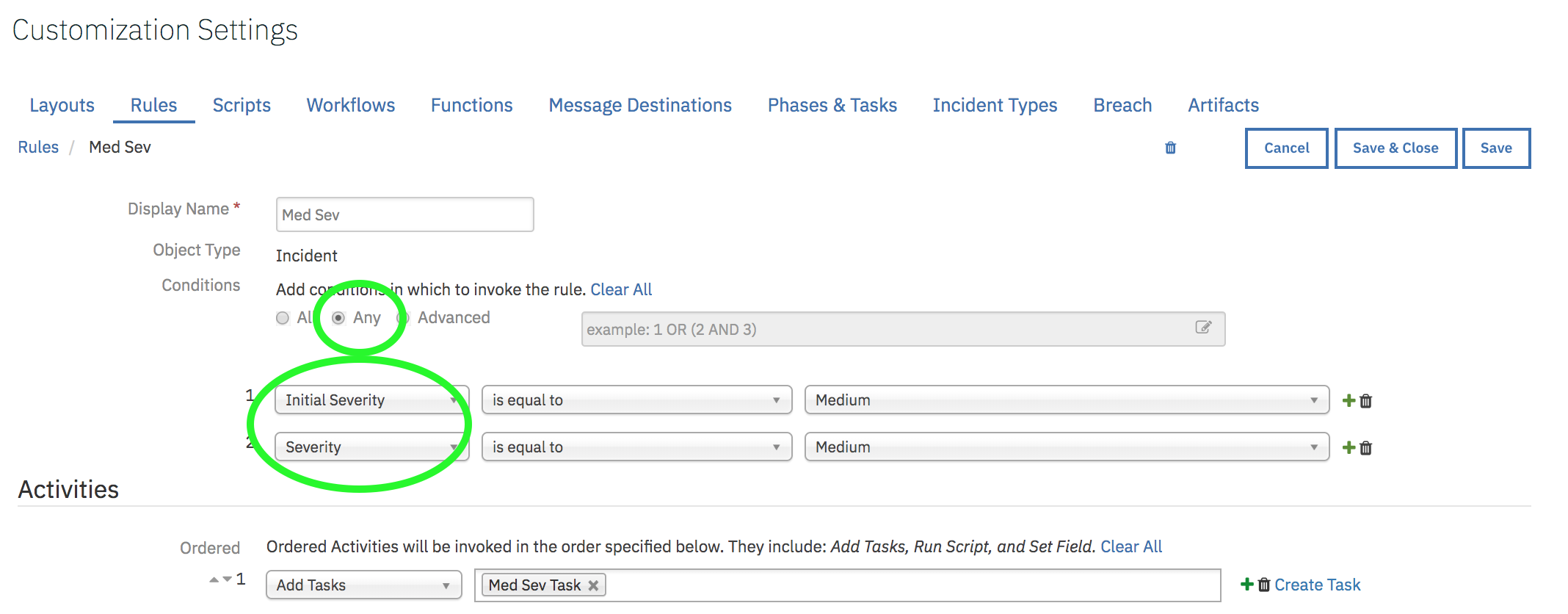Delete the Severity condition row

[1365, 448]
